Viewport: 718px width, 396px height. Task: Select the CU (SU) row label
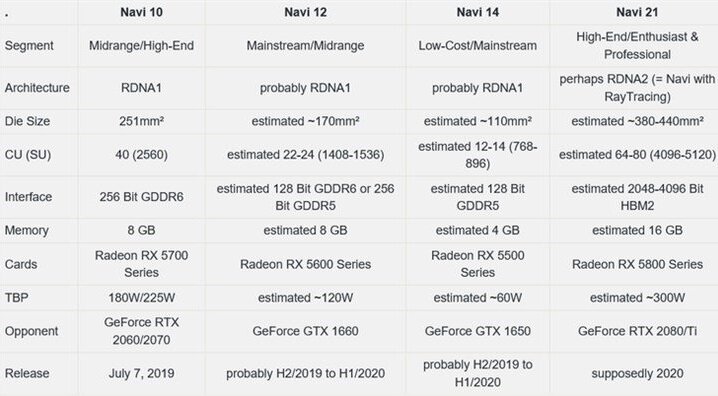[27, 155]
